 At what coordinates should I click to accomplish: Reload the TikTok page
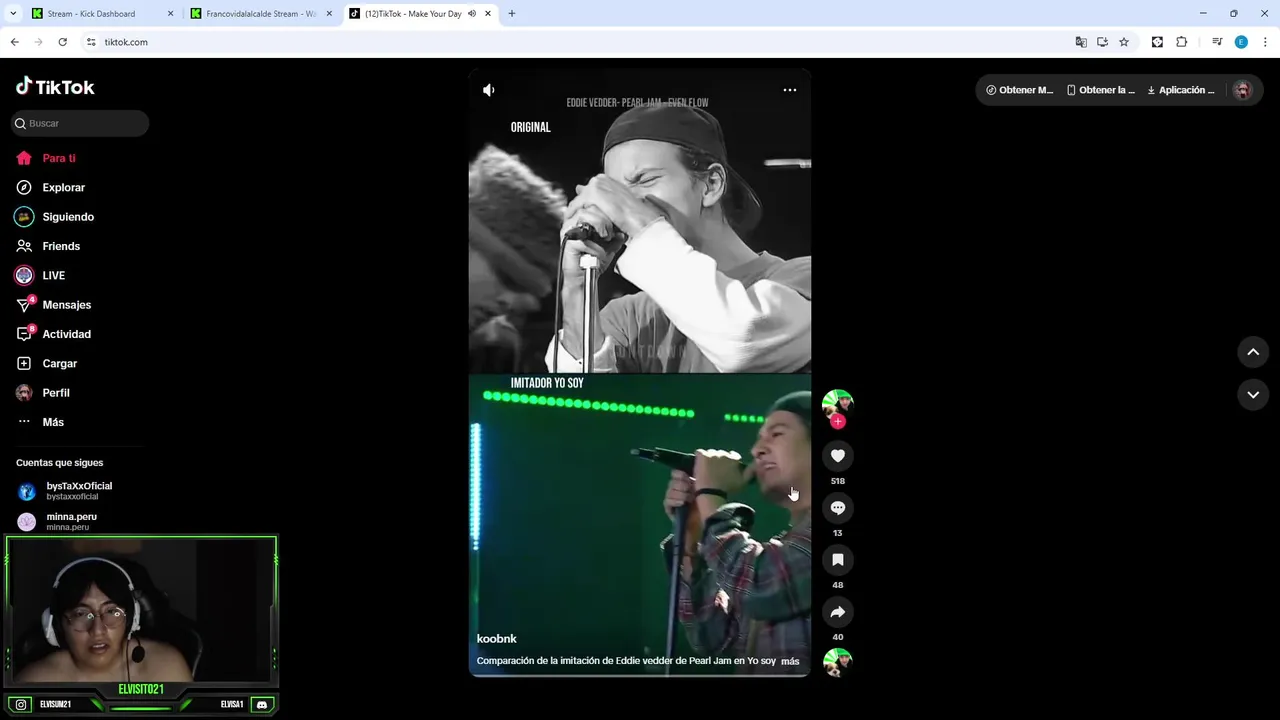(62, 42)
